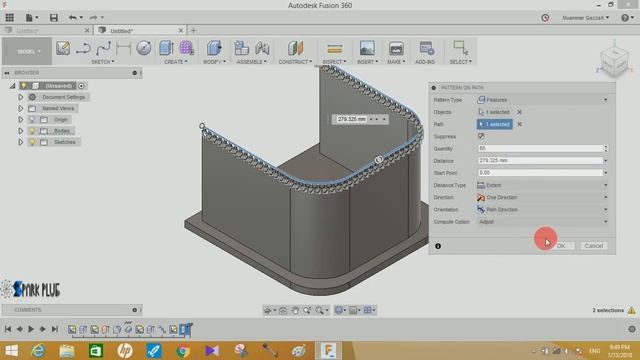Open the data panel grid icon
640x360 pixels.
[x=9, y=18]
